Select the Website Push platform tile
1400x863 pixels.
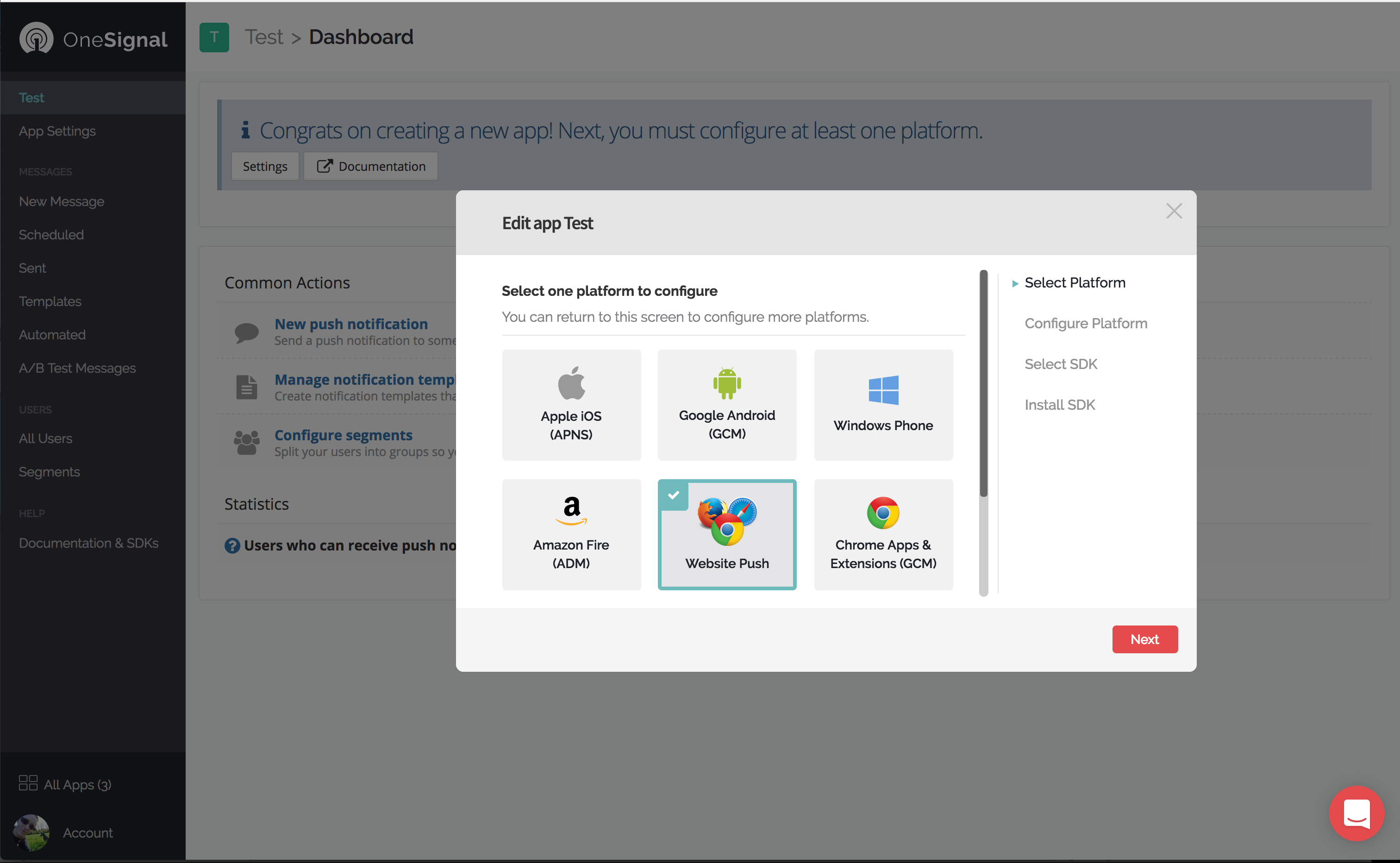click(x=726, y=535)
